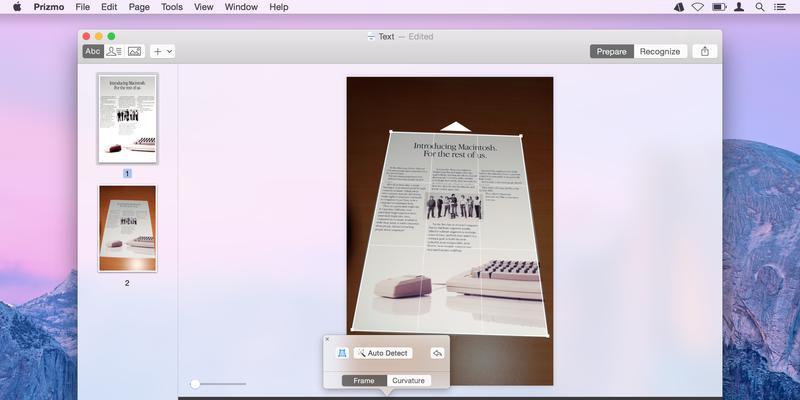Switch to business card mode icon
Viewport: 800px width, 400px height.
(114, 51)
